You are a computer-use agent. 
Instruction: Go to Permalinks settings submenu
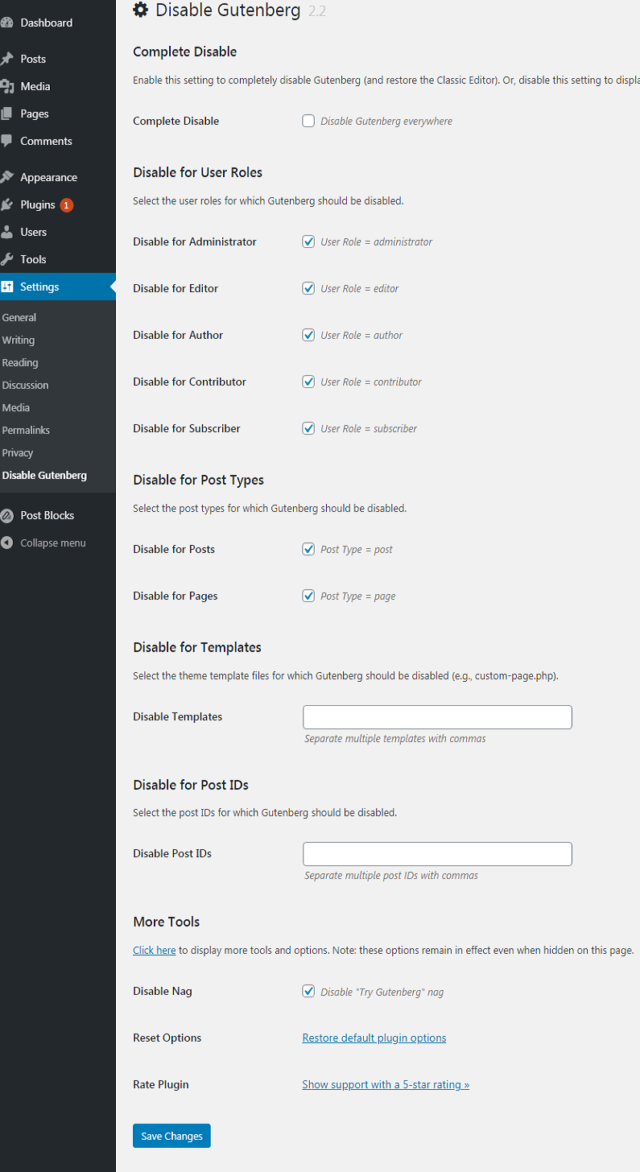tap(26, 431)
